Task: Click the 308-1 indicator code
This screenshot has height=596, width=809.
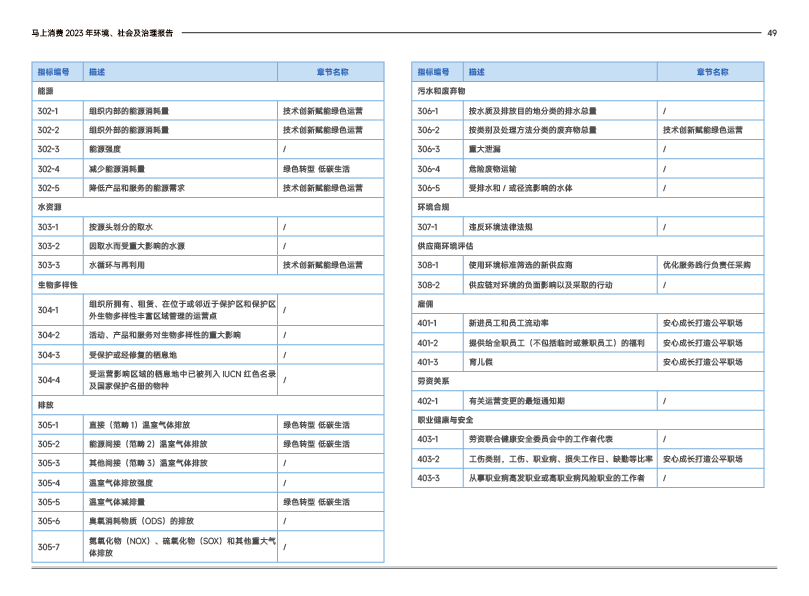Action: click(x=428, y=266)
